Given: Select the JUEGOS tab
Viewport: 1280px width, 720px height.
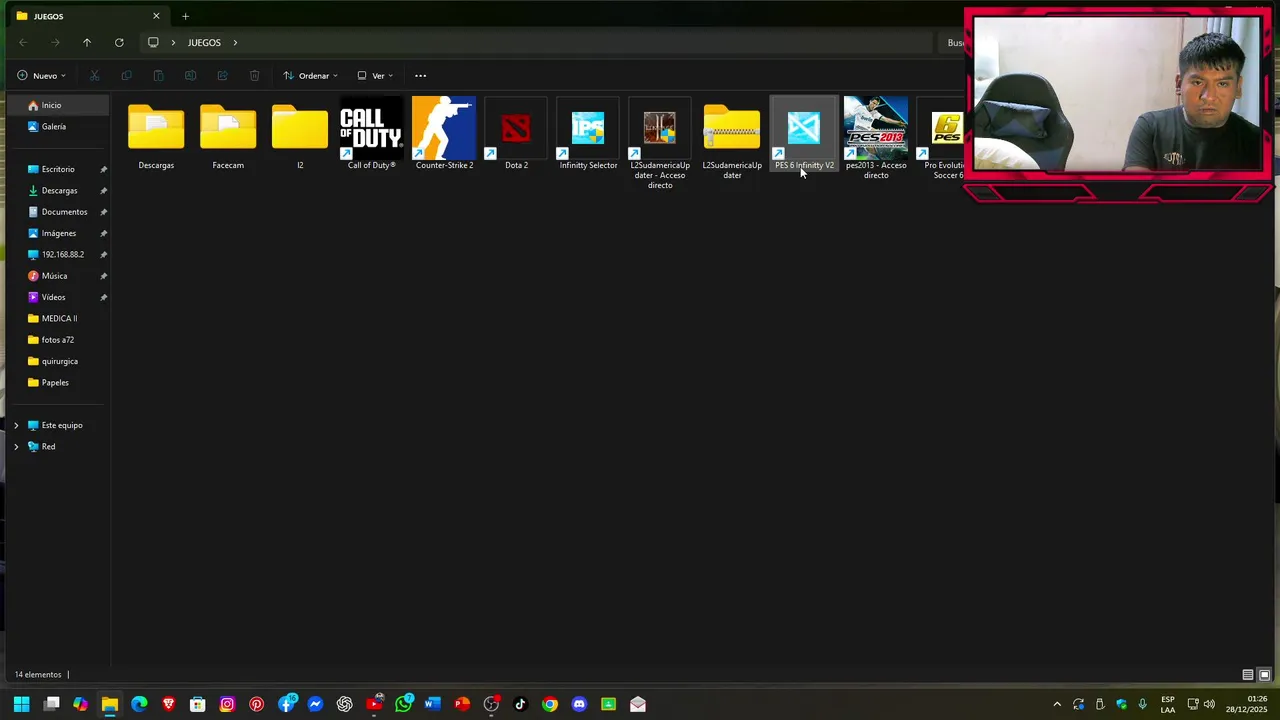Looking at the screenshot, I should click(x=88, y=16).
